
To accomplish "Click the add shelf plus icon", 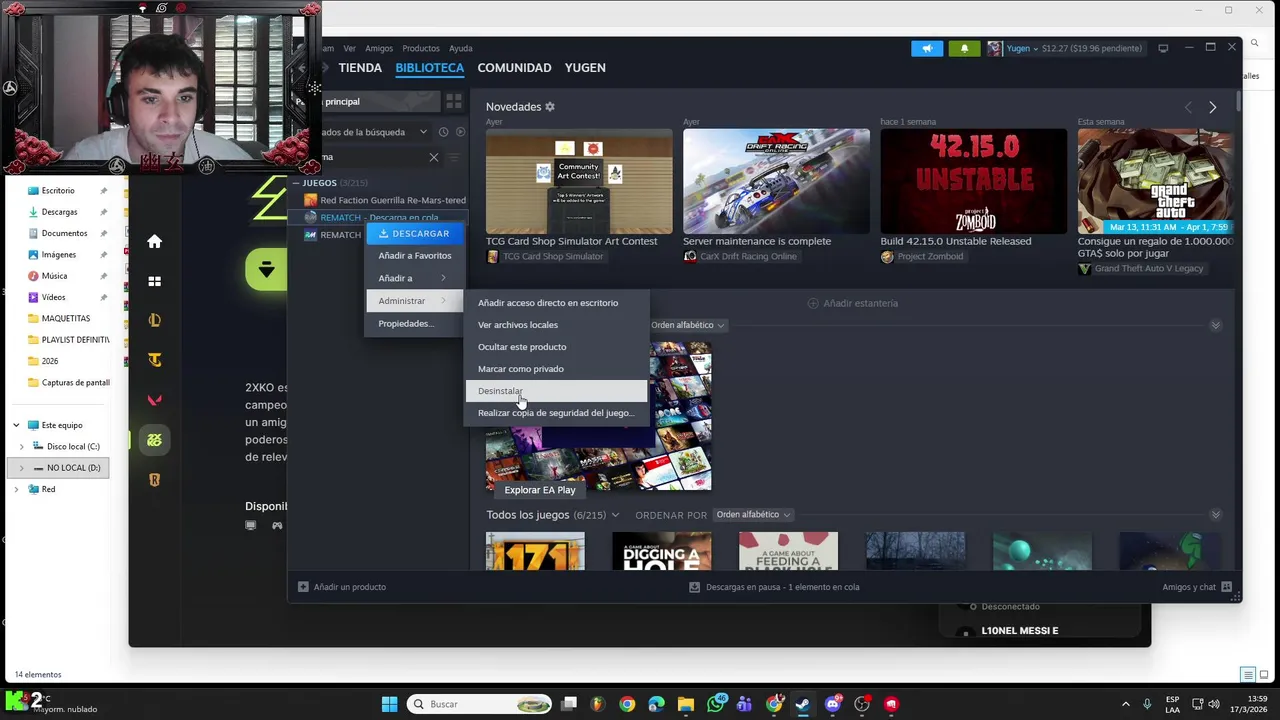I will (813, 303).
